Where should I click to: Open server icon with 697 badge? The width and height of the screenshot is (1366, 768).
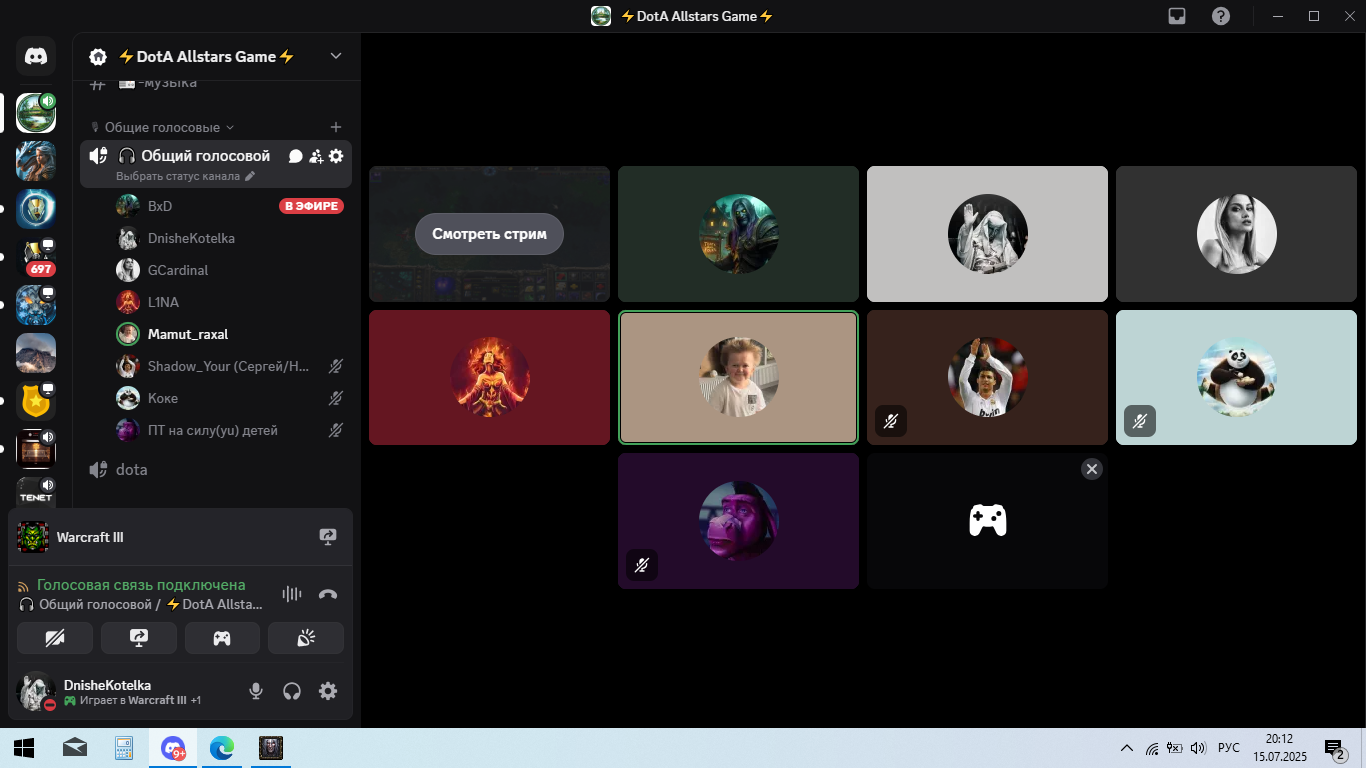click(36, 257)
